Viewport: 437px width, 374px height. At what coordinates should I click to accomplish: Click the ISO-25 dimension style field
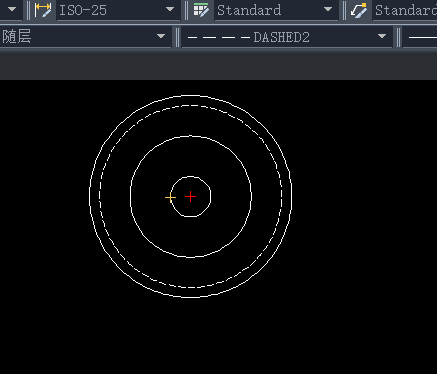pos(119,10)
